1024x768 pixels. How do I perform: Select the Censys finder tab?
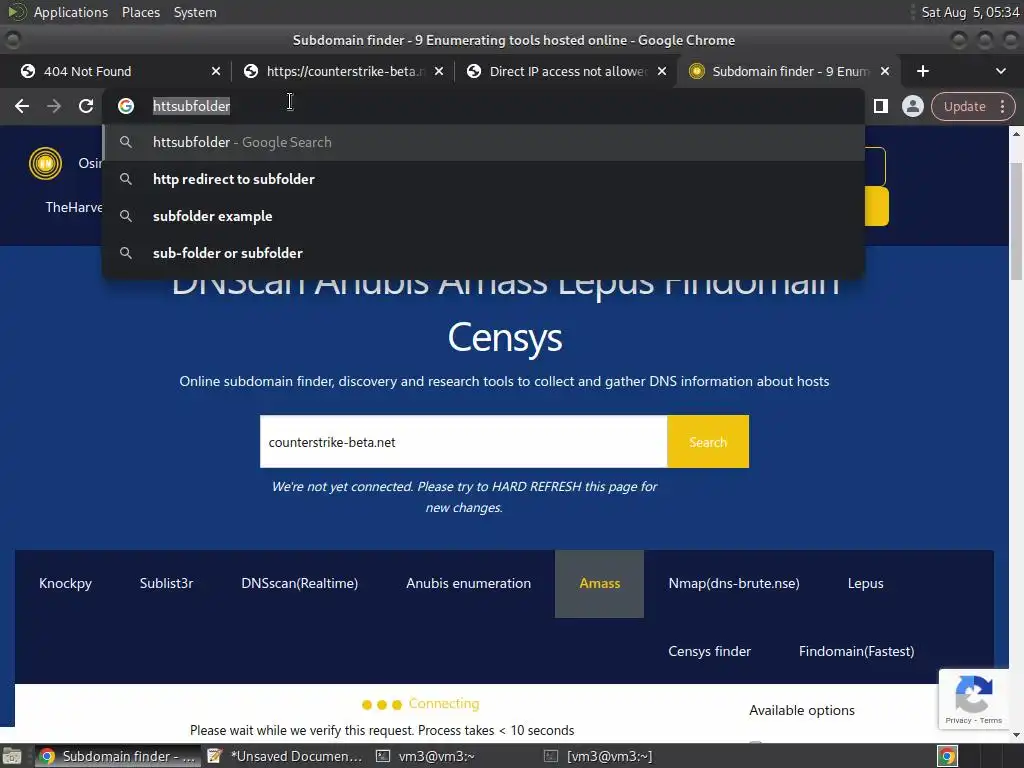click(709, 651)
